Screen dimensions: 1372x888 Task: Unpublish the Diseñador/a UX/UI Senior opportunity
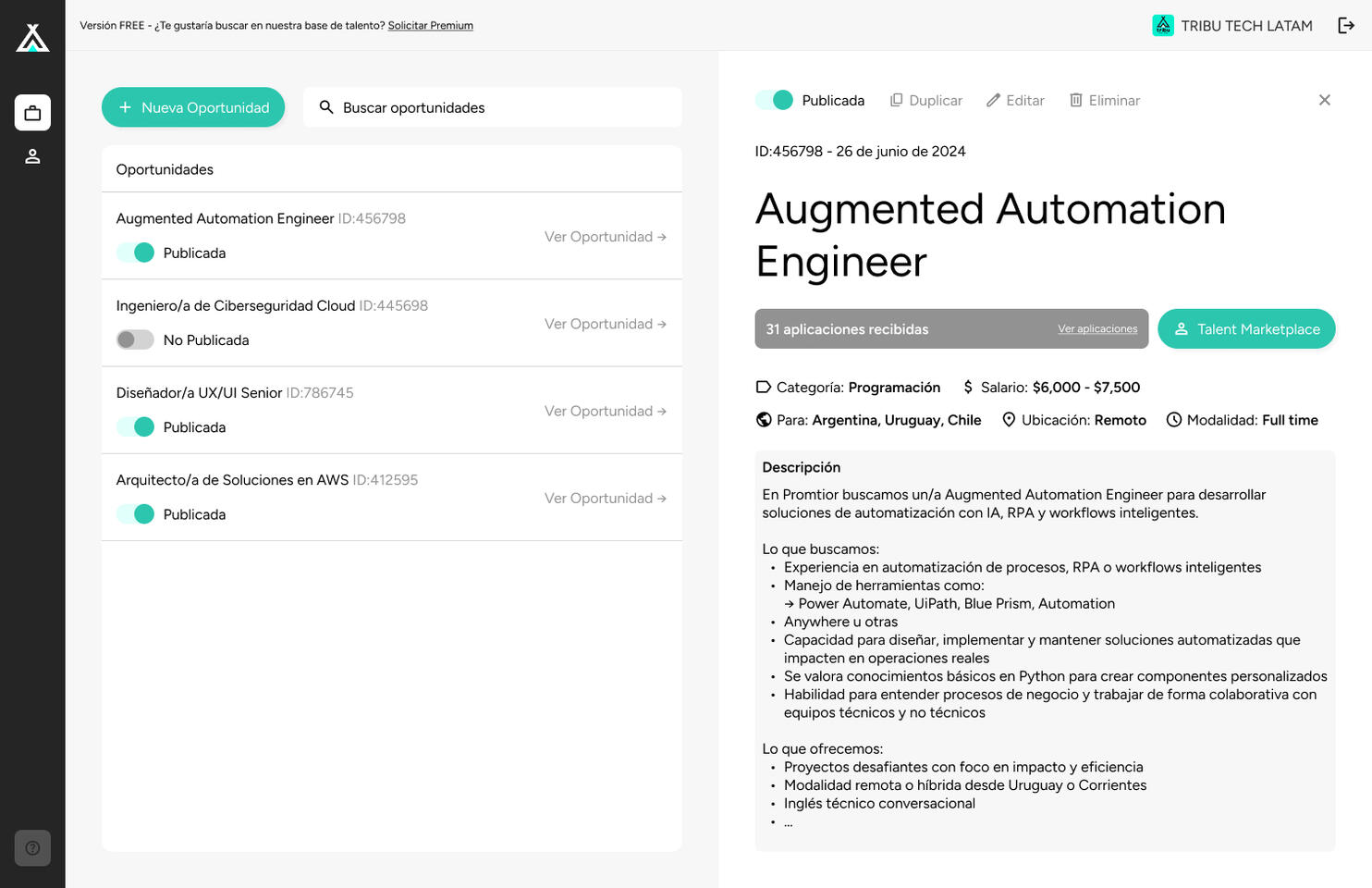pyautogui.click(x=135, y=426)
